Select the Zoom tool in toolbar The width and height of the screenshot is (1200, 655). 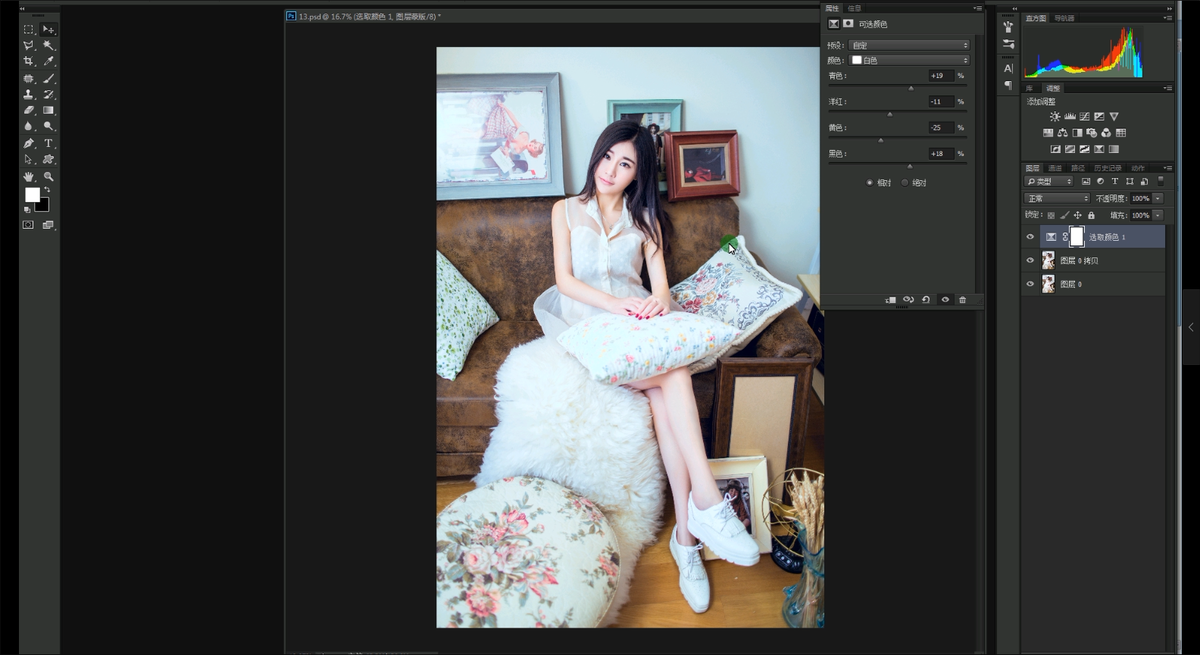[x=48, y=176]
